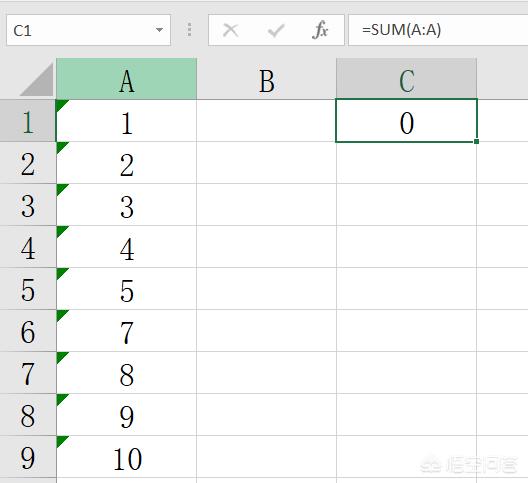Select cell A9 containing 10
Screen dimensions: 528x483
coord(126,457)
